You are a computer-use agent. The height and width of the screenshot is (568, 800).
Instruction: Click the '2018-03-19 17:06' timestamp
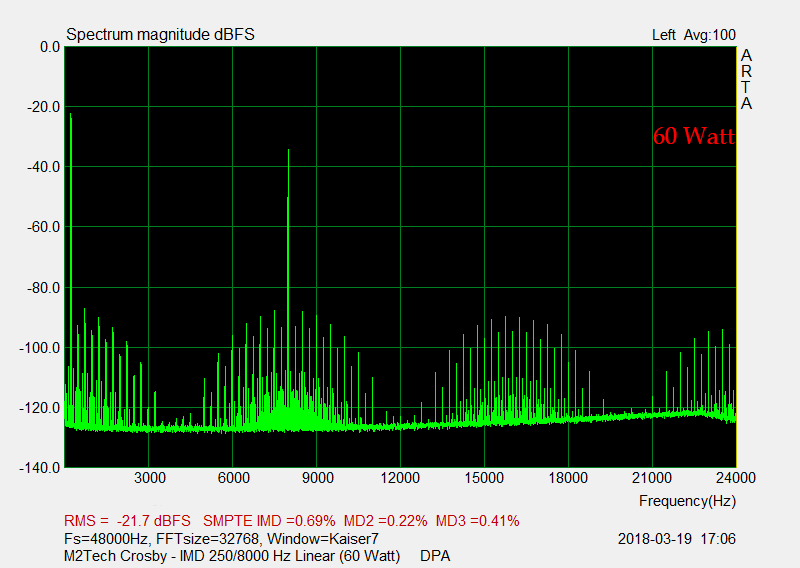pos(677,539)
